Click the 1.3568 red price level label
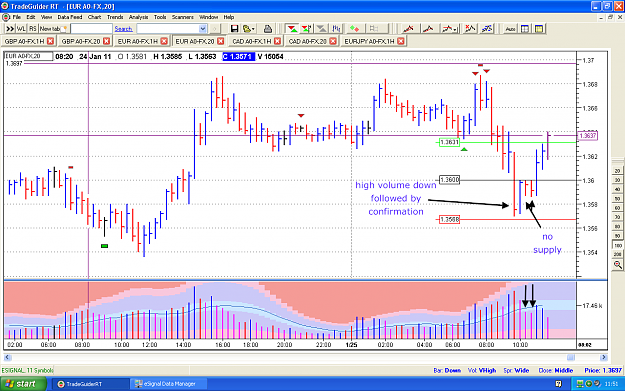625x391 pixels. (449, 219)
